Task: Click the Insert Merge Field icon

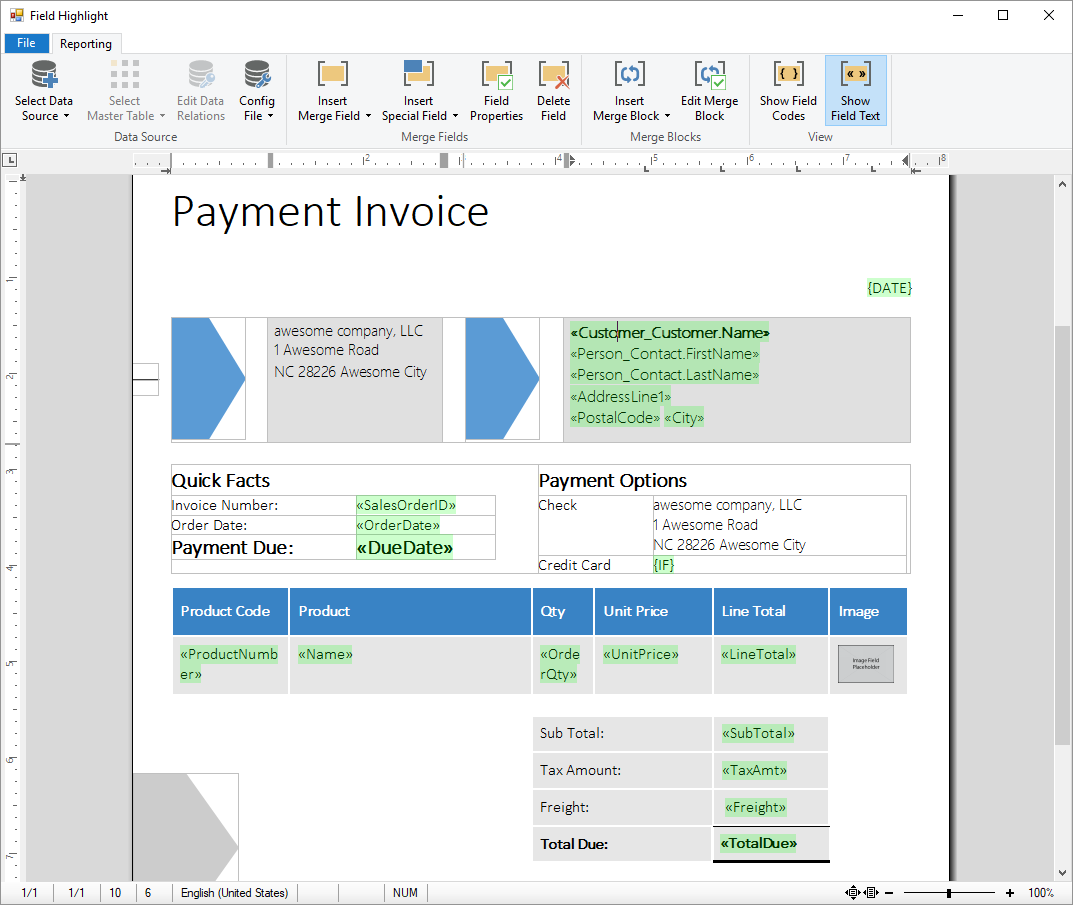Action: [x=332, y=76]
